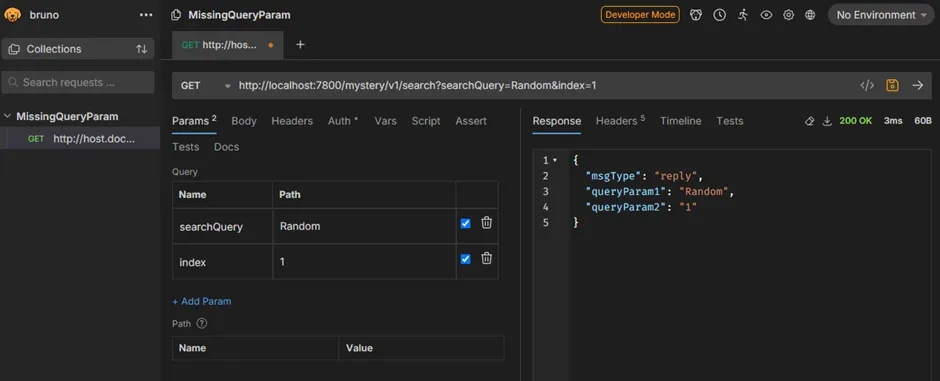Click the searchQuery name cell
This screenshot has height=381, width=940.
pyautogui.click(x=222, y=226)
